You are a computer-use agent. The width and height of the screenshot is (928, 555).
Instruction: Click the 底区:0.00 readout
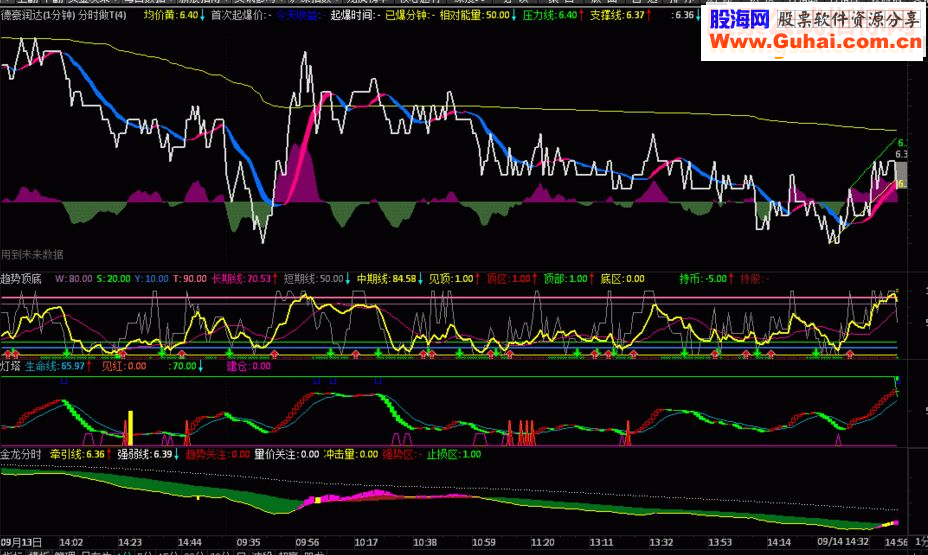point(622,279)
